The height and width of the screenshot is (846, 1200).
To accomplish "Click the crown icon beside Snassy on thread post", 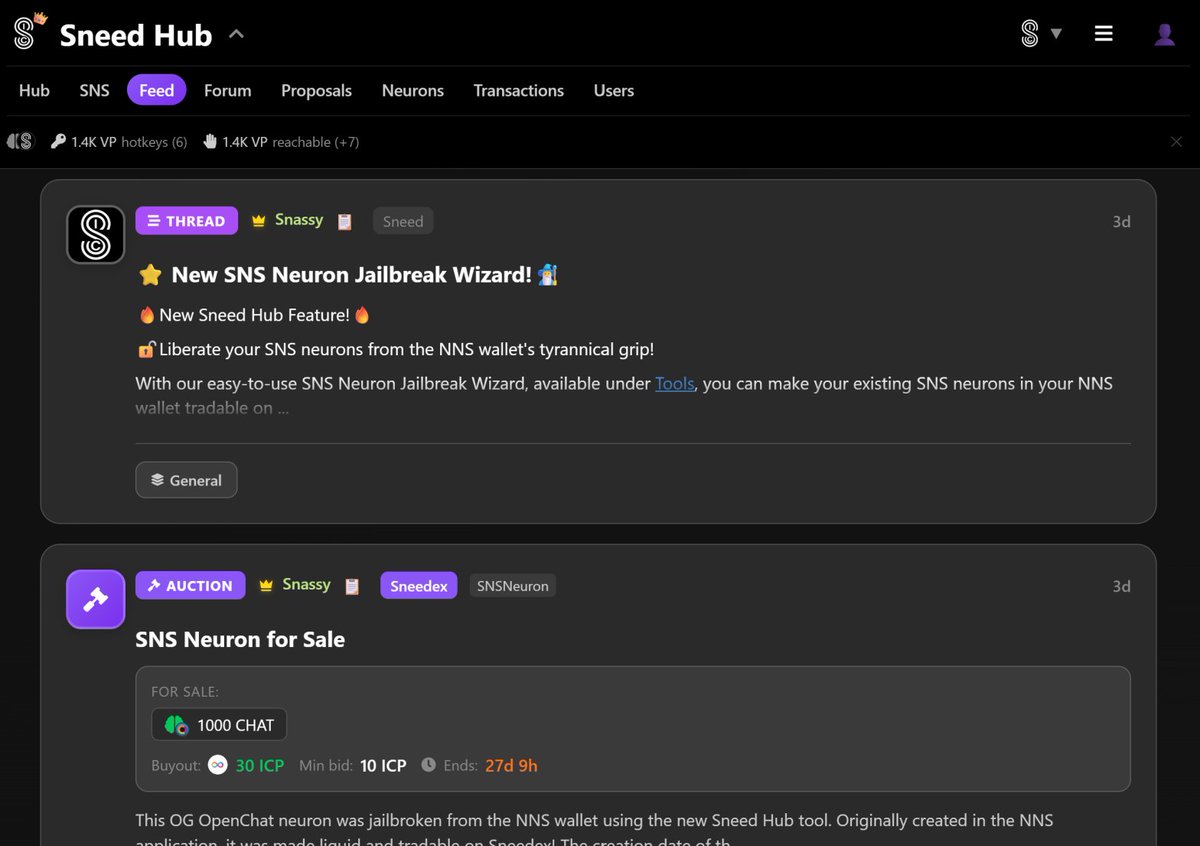I will click(x=258, y=221).
